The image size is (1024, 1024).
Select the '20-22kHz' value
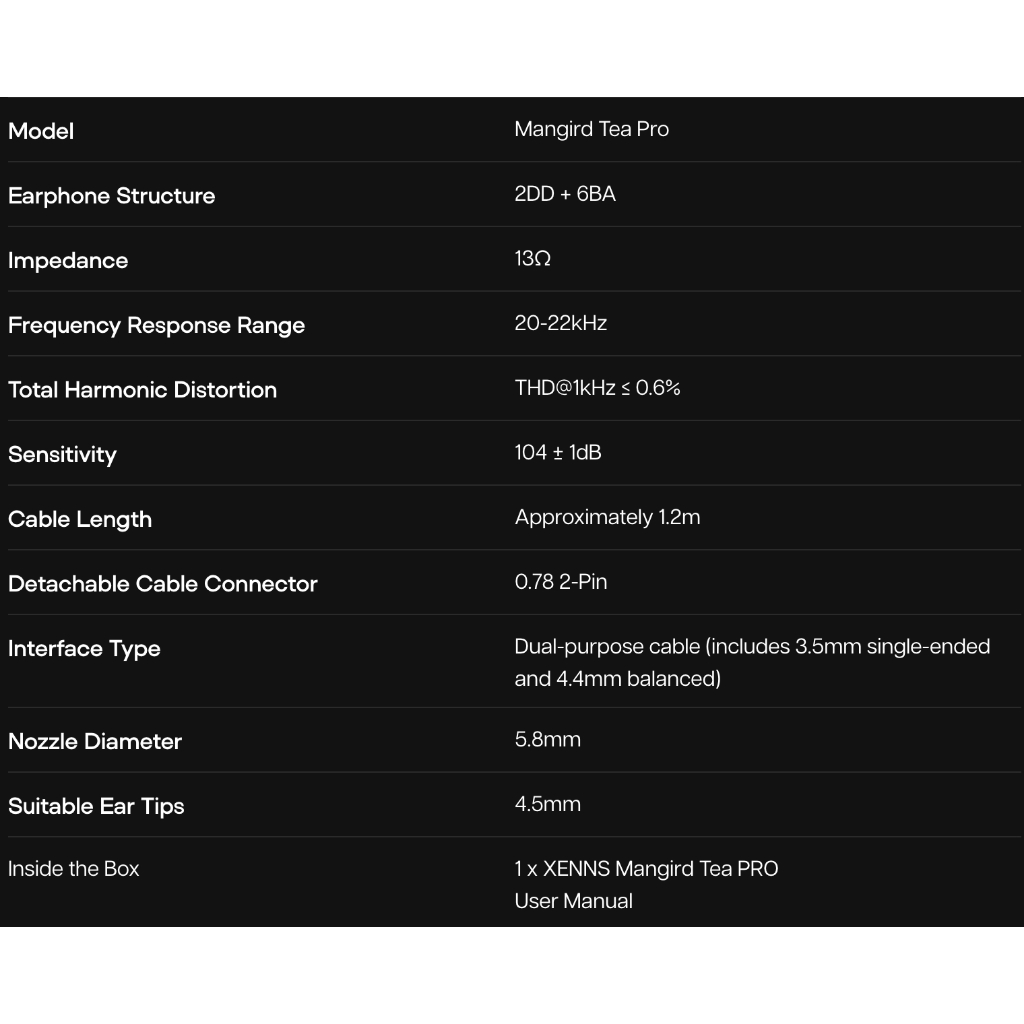coord(561,323)
